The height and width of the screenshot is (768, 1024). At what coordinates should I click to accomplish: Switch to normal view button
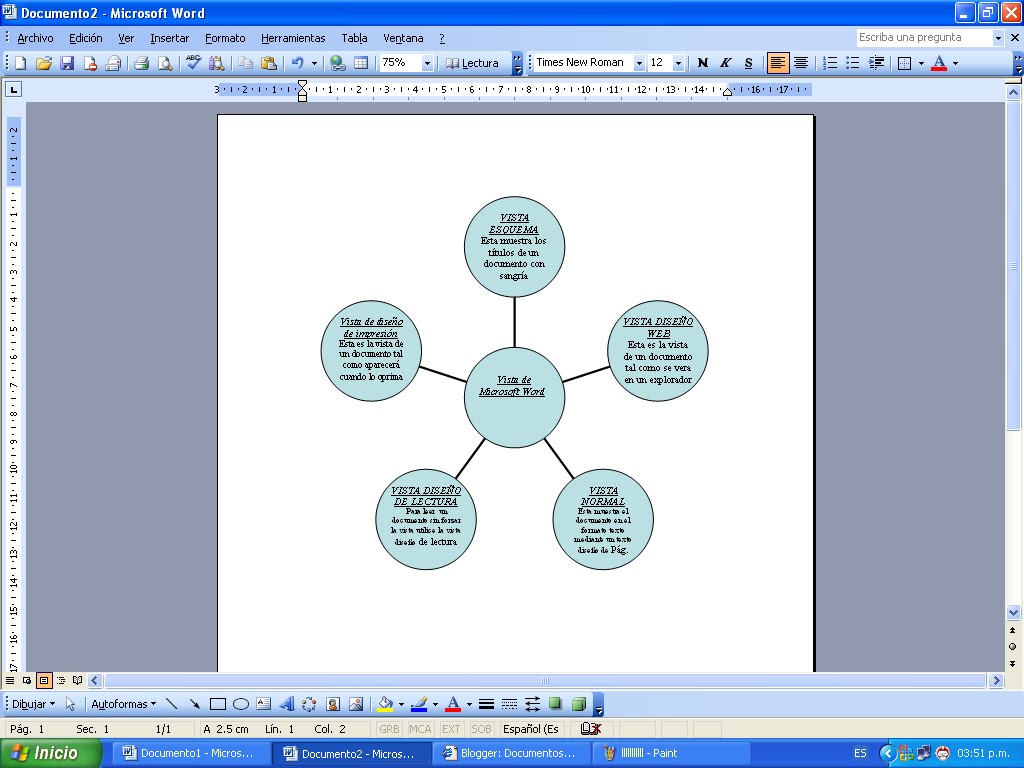tap(10, 680)
